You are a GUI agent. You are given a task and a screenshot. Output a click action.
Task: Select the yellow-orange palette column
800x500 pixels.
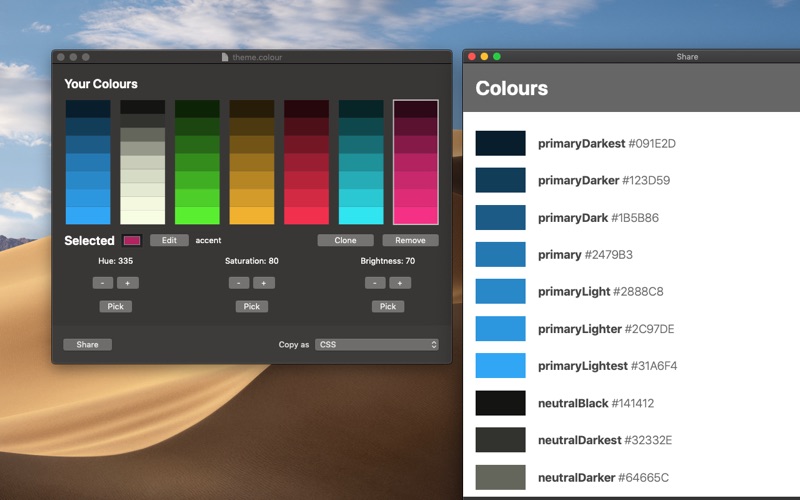pyautogui.click(x=252, y=162)
